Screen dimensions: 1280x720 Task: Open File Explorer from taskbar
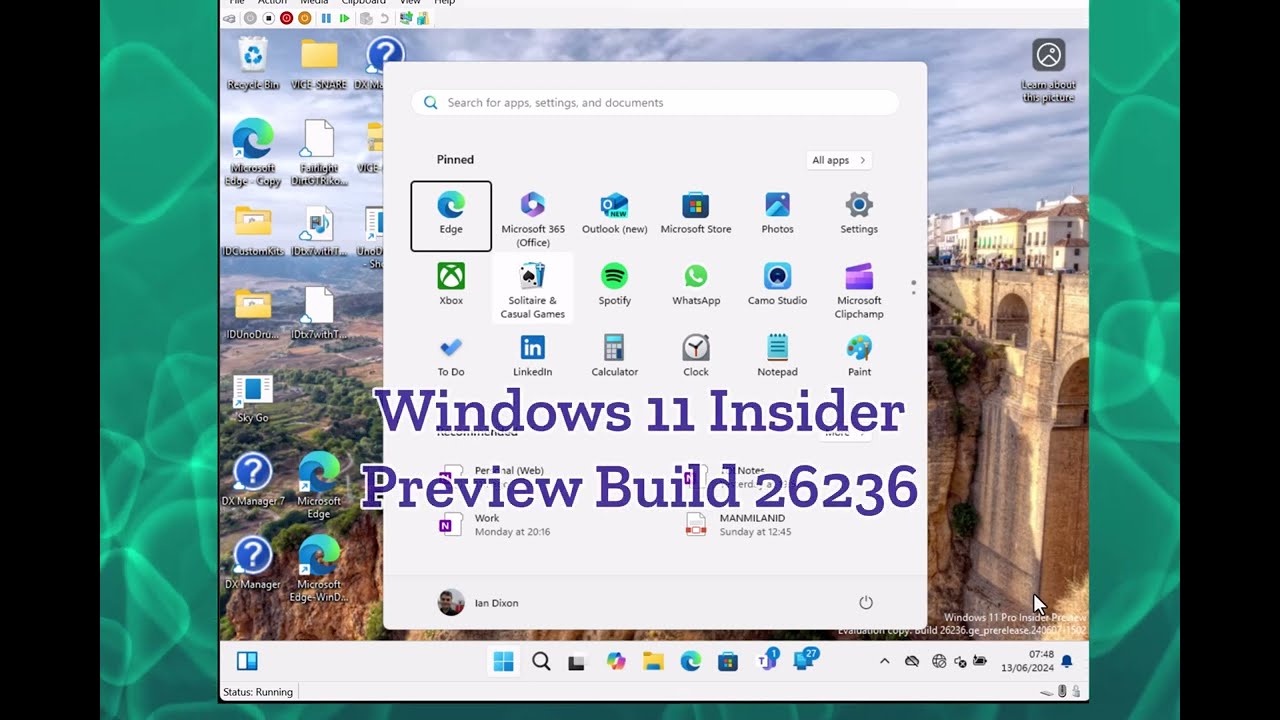pos(653,661)
